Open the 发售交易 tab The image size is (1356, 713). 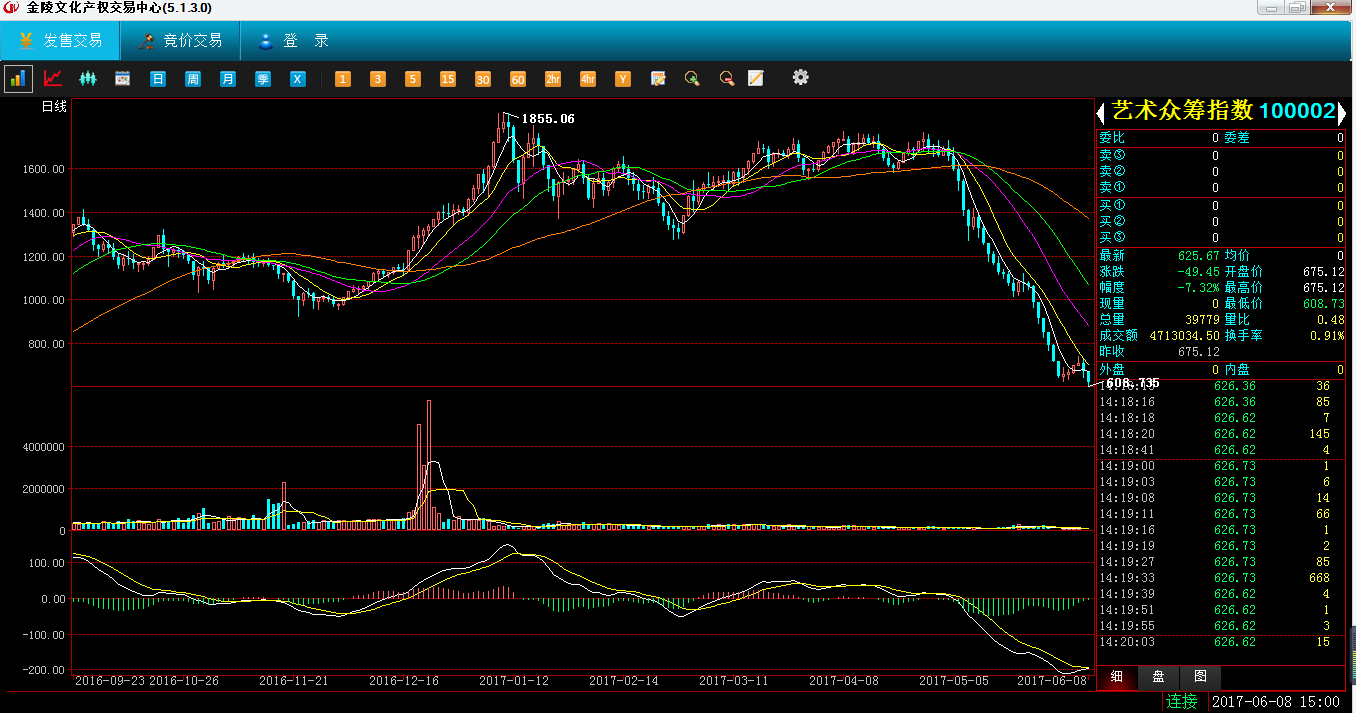tap(60, 41)
